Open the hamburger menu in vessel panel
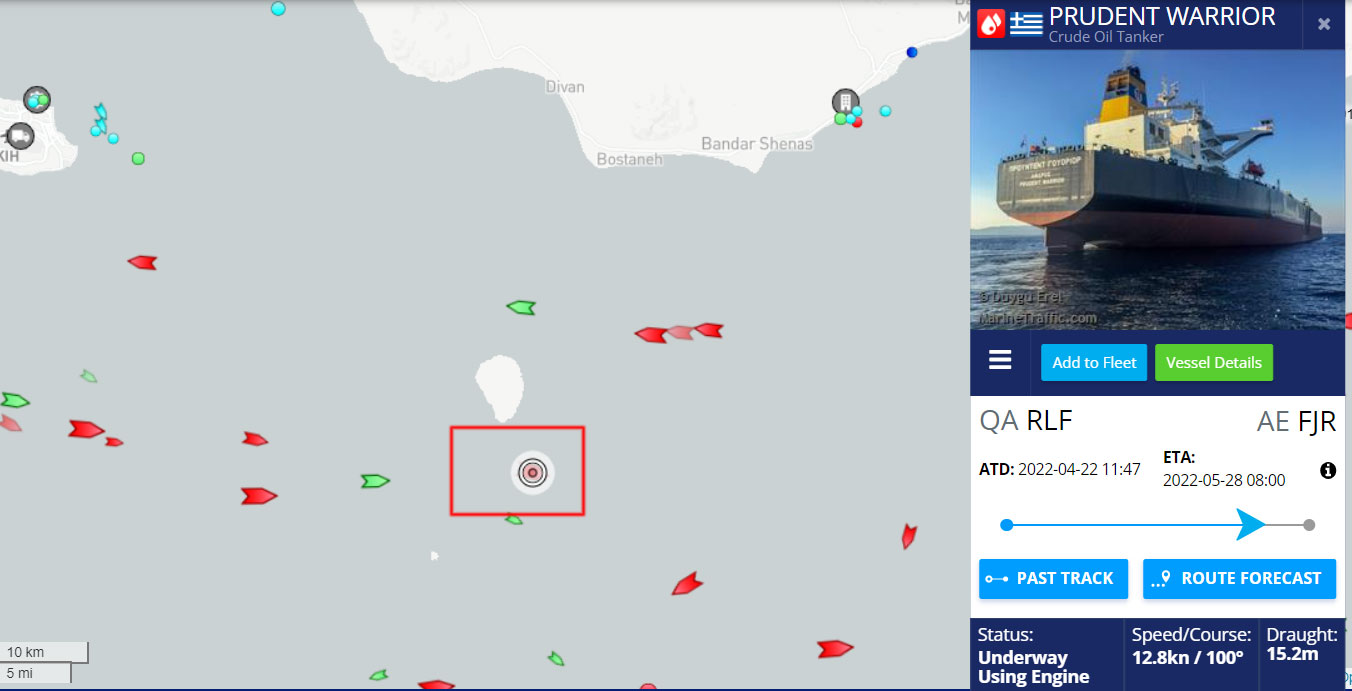 pyautogui.click(x=1000, y=361)
